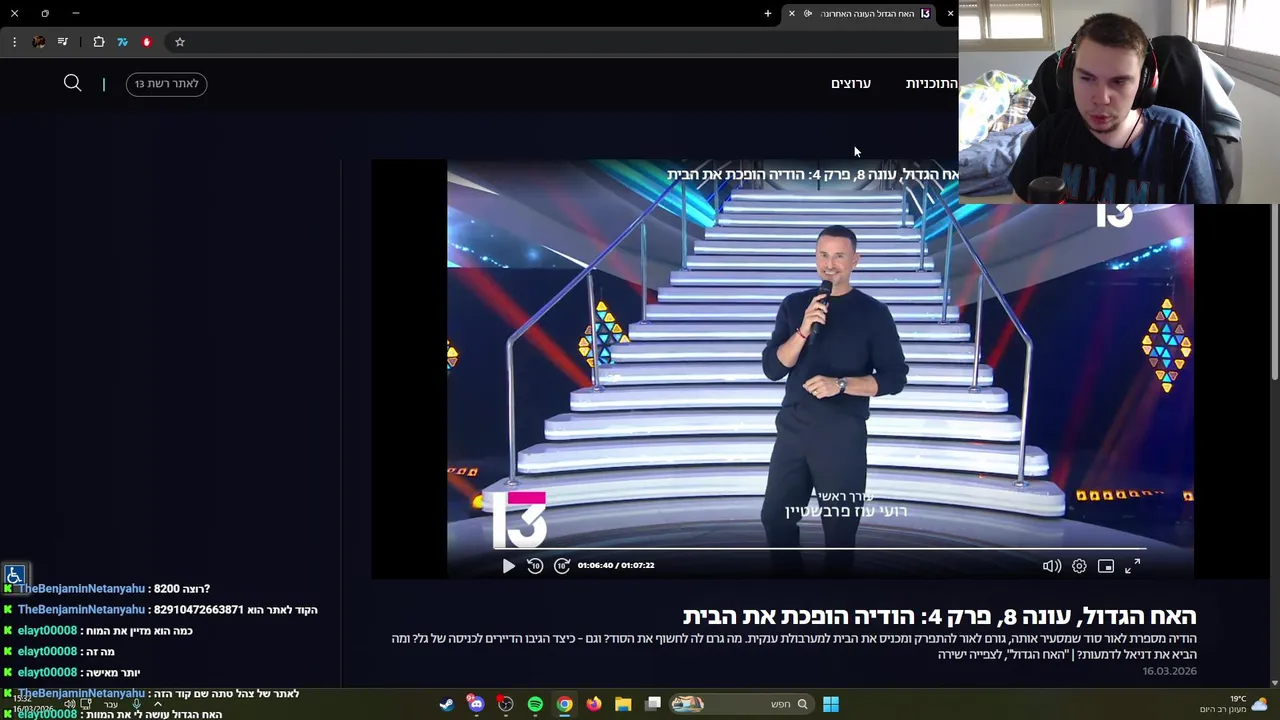The height and width of the screenshot is (720, 1280).
Task: Click the episode description paragraph
Action: (x=794, y=646)
